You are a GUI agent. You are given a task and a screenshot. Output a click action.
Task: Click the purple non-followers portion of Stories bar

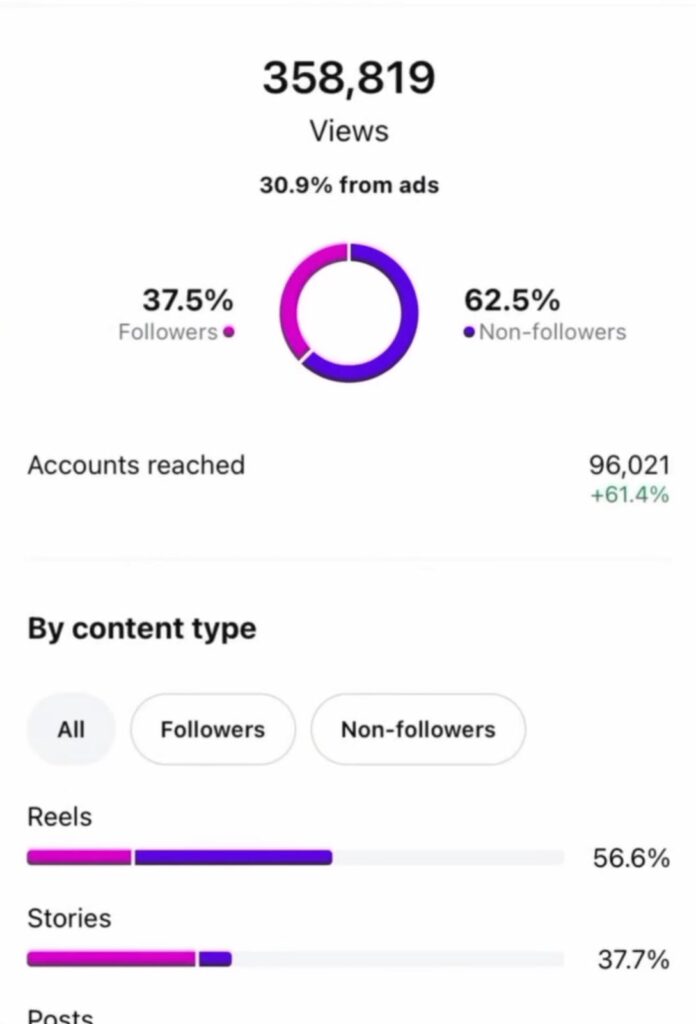(215, 959)
